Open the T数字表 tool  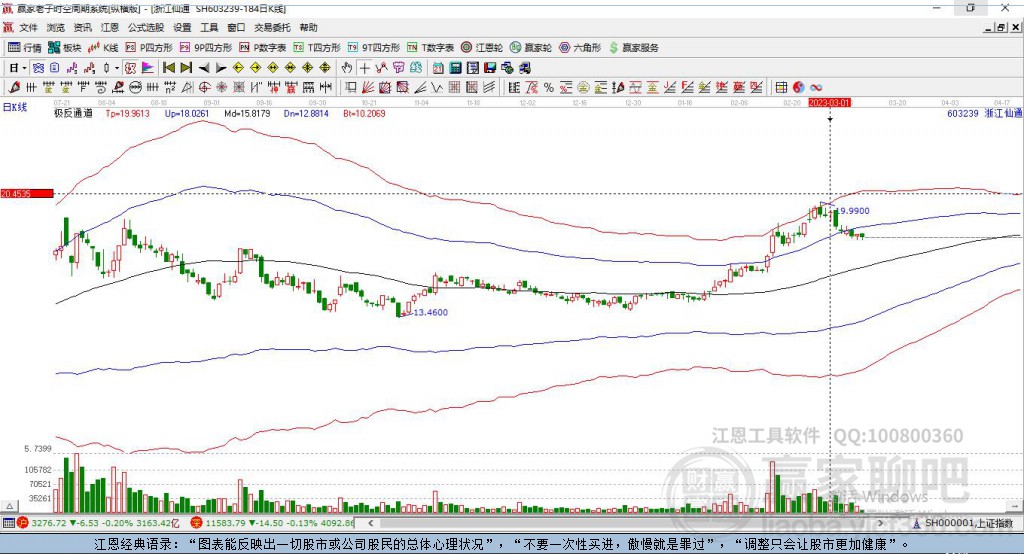pos(430,48)
